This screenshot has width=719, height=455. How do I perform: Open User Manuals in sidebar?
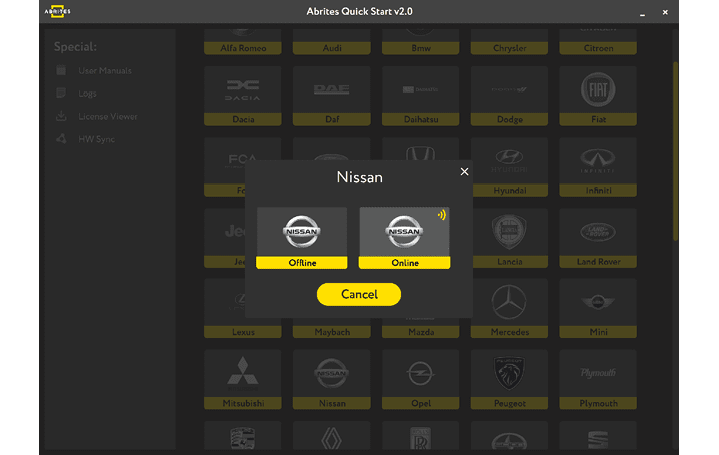click(x=104, y=71)
